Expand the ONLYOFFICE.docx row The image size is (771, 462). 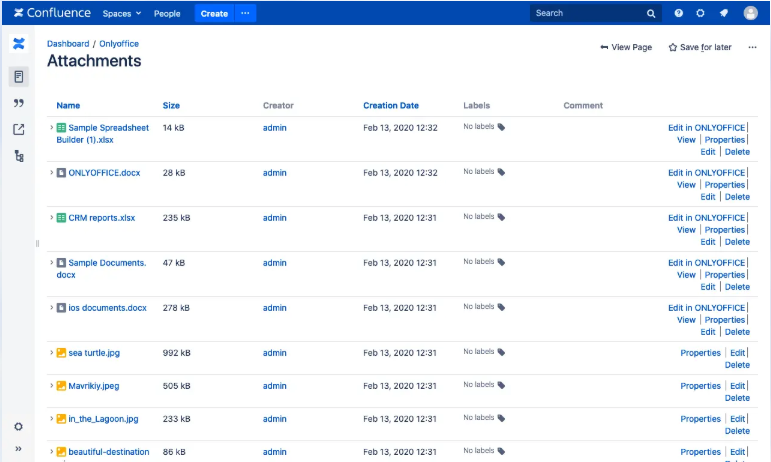click(x=51, y=172)
